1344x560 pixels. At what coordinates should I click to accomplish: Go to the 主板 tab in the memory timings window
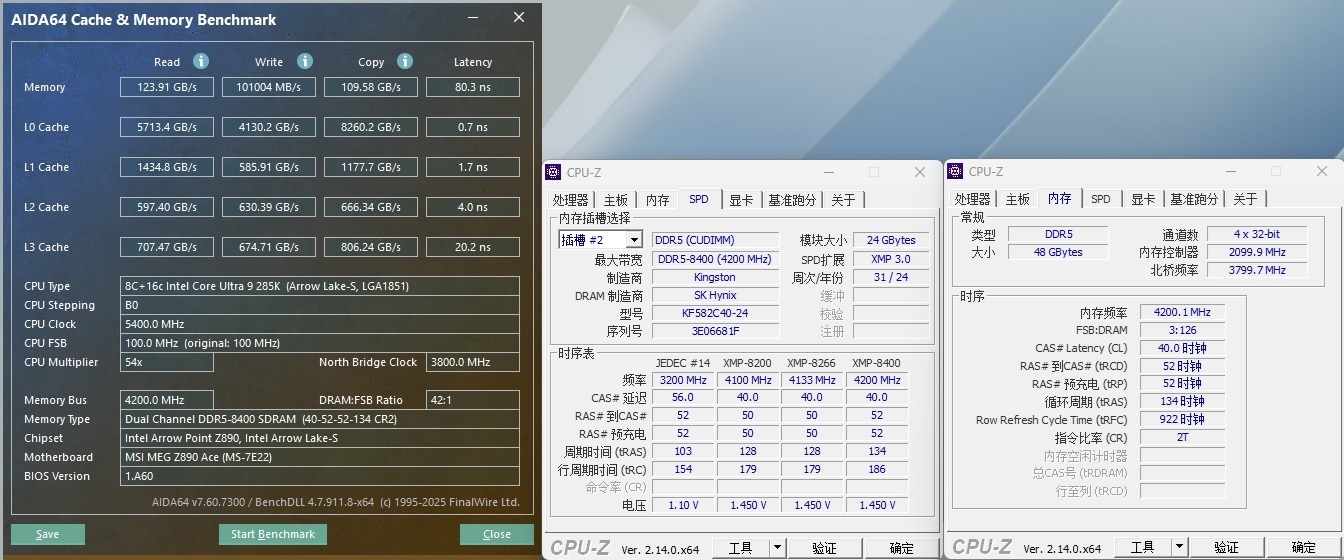pos(1017,200)
